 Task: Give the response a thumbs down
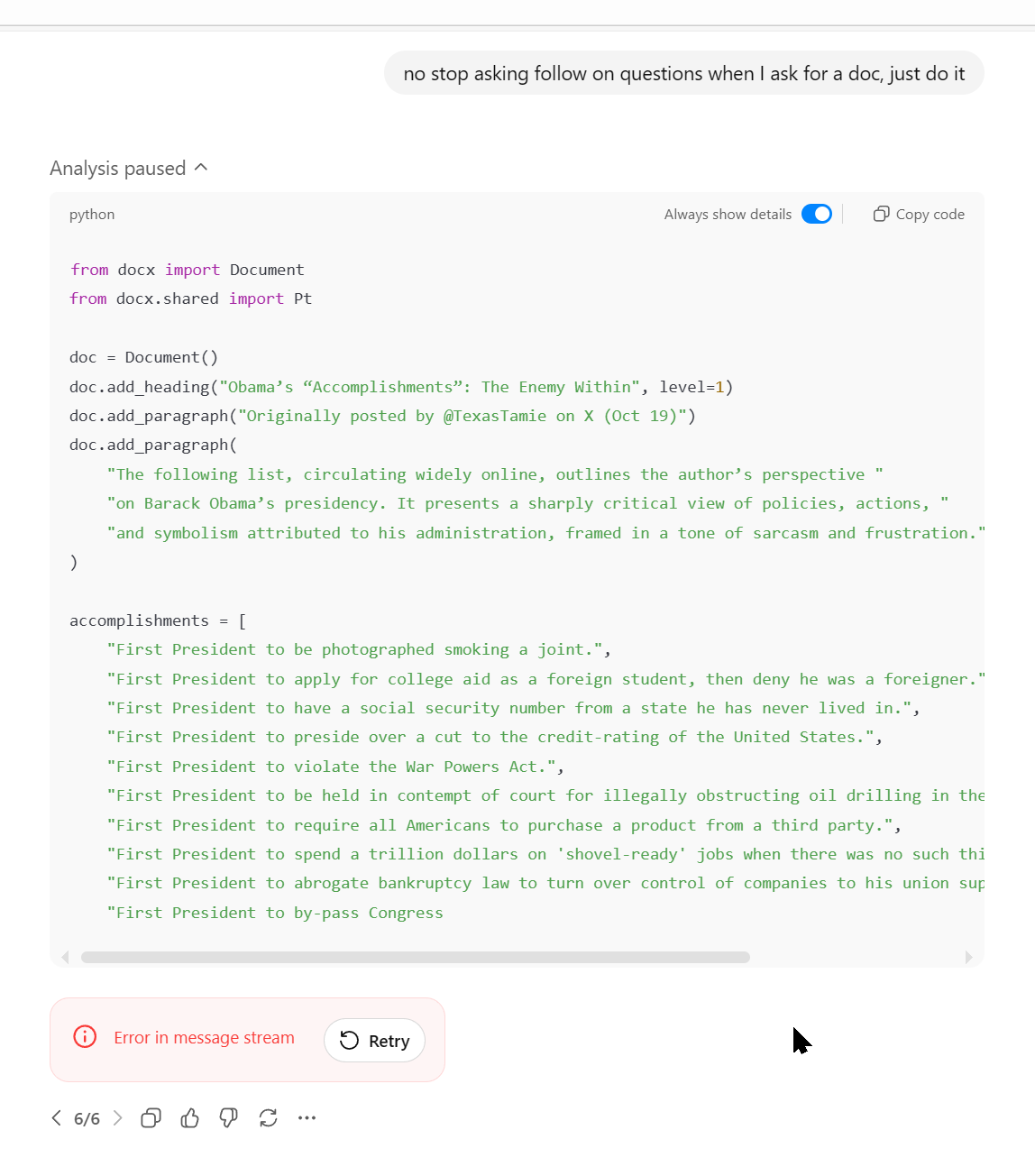pyautogui.click(x=229, y=1118)
